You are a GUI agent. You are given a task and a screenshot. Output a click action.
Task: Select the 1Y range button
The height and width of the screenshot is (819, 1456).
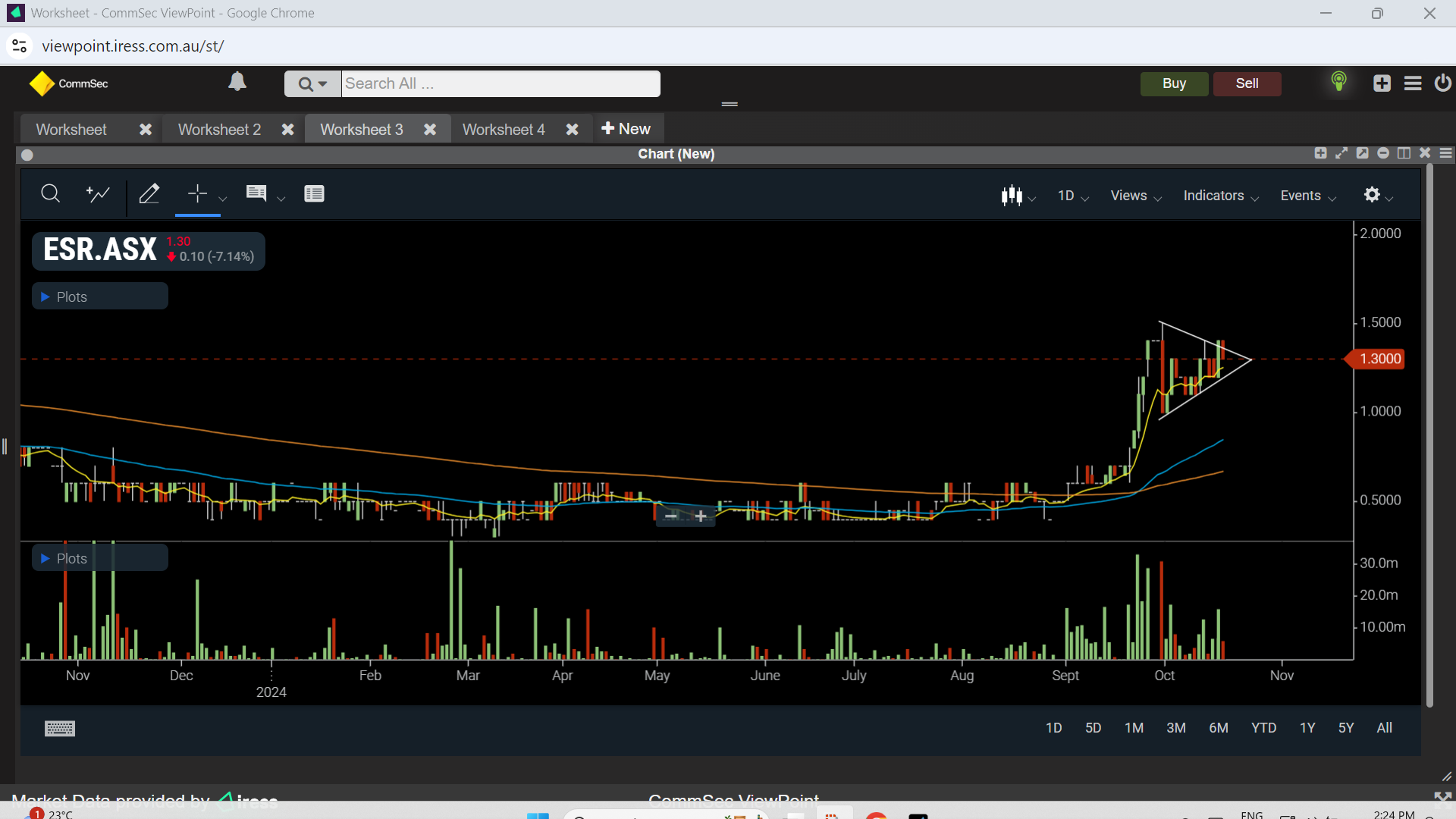[1307, 728]
